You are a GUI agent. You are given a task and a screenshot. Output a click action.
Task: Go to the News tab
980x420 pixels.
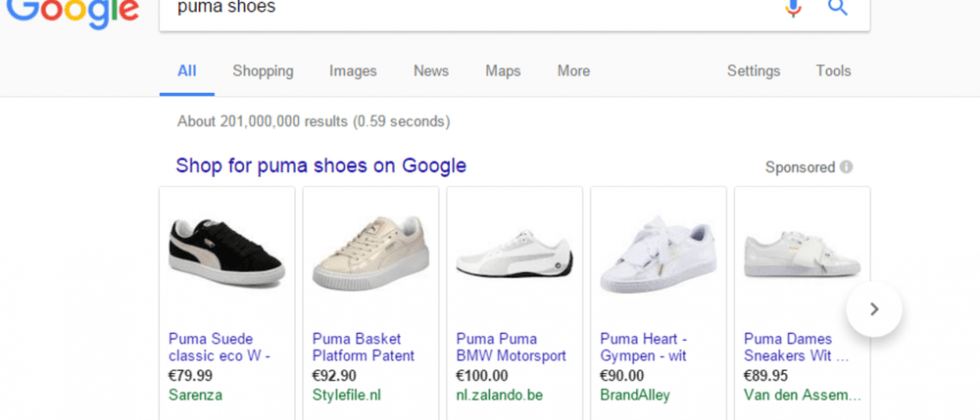coord(431,71)
